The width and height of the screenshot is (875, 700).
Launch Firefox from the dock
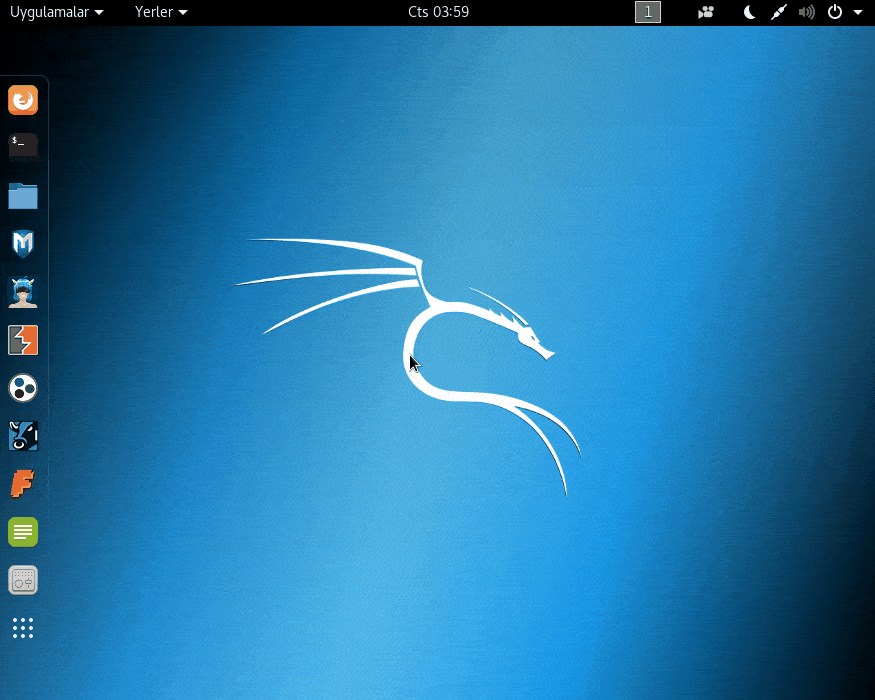click(23, 100)
